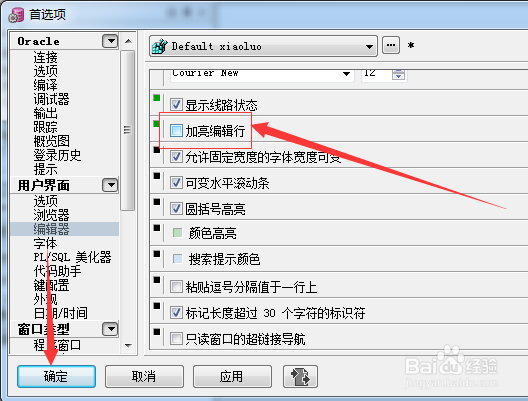528x401 pixels.
Task: Open the Default xiaoluo preference set dropdown
Action: point(369,46)
